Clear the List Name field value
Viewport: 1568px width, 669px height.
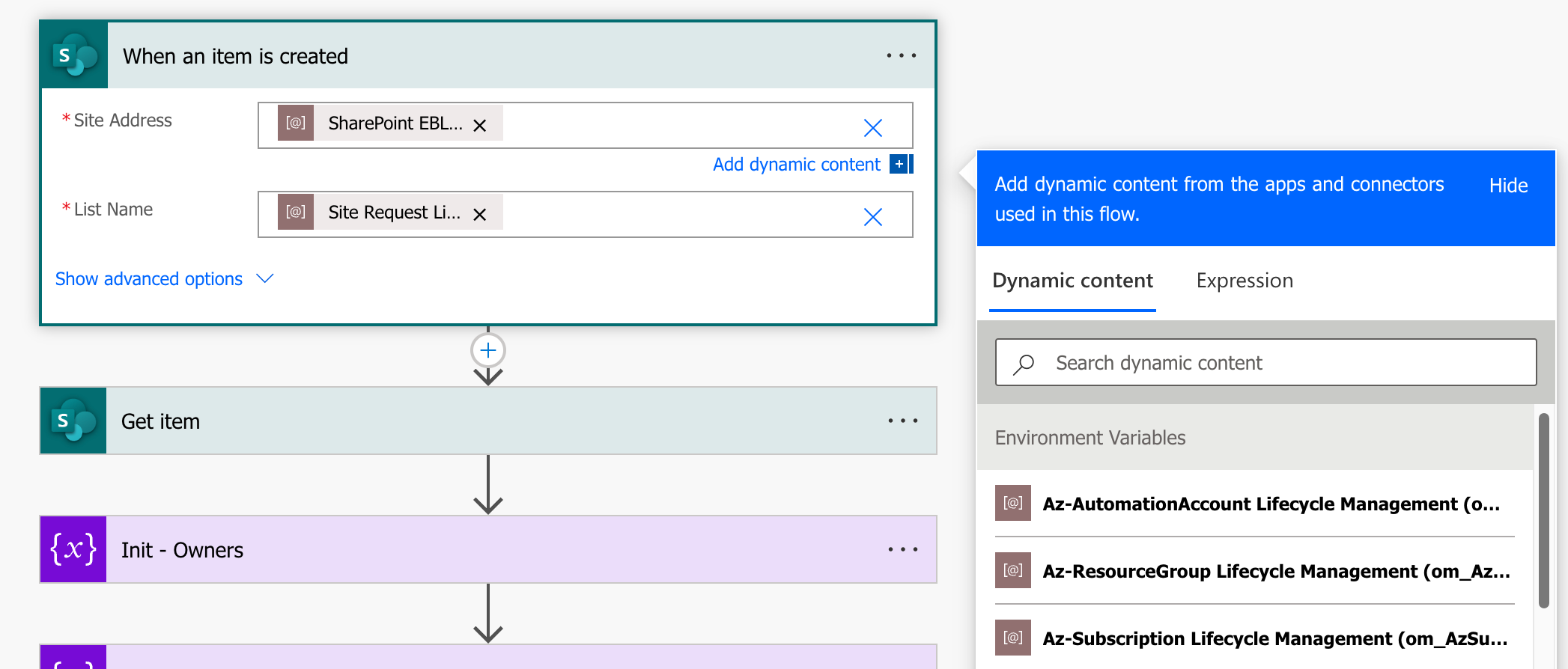pos(872,217)
